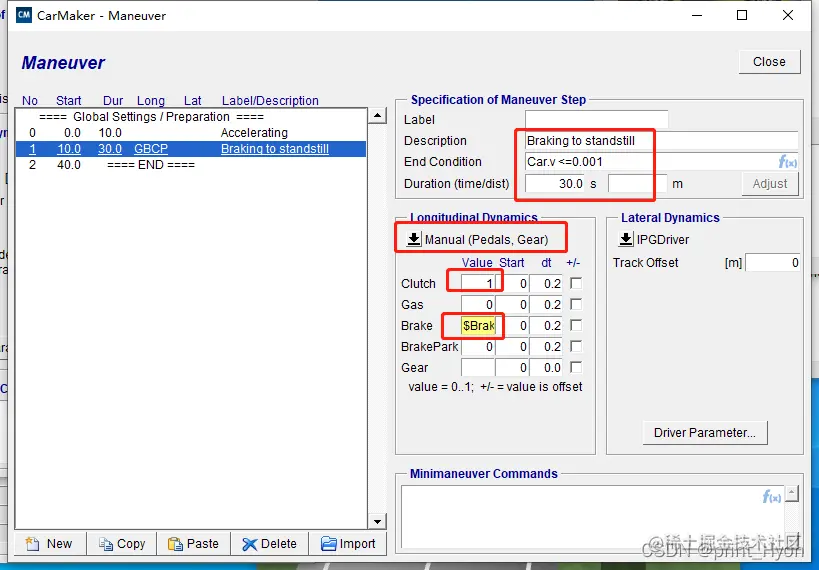Toggle the Gear +/- offset checkbox

pos(576,367)
